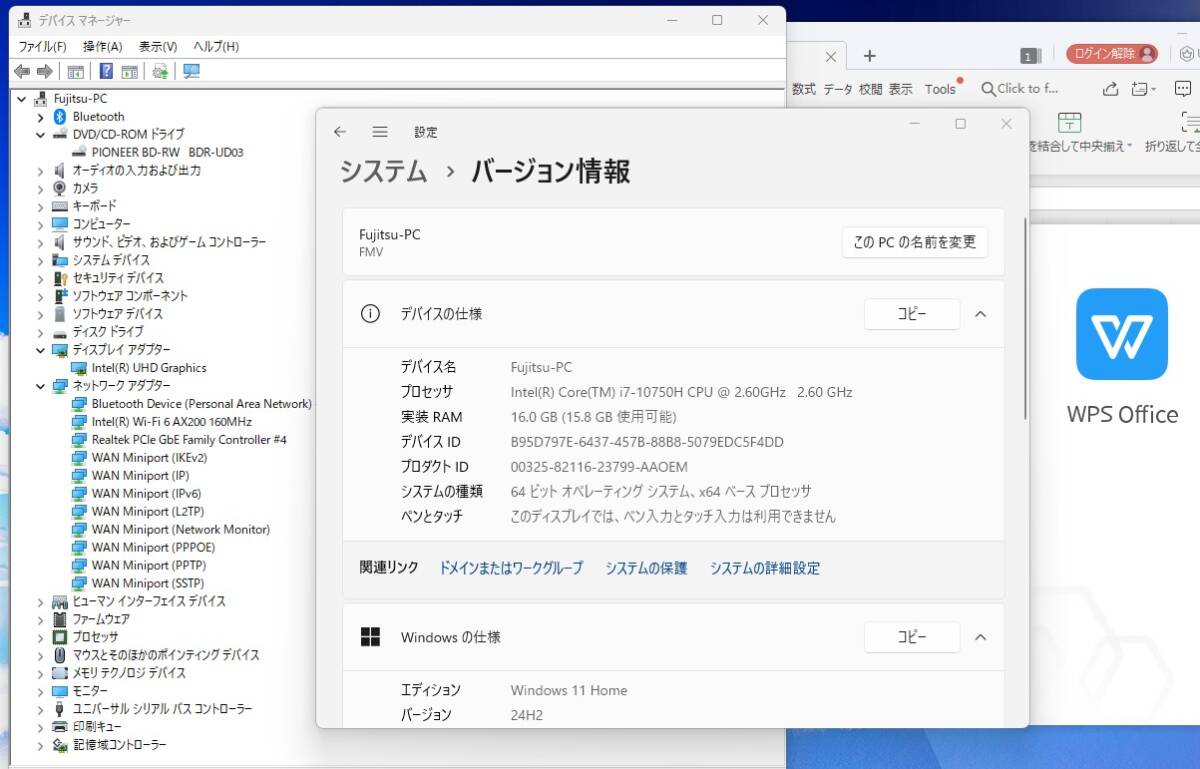This screenshot has height=769, width=1200.
Task: Open the ドメインまたはワークグループ link
Action: [x=511, y=568]
